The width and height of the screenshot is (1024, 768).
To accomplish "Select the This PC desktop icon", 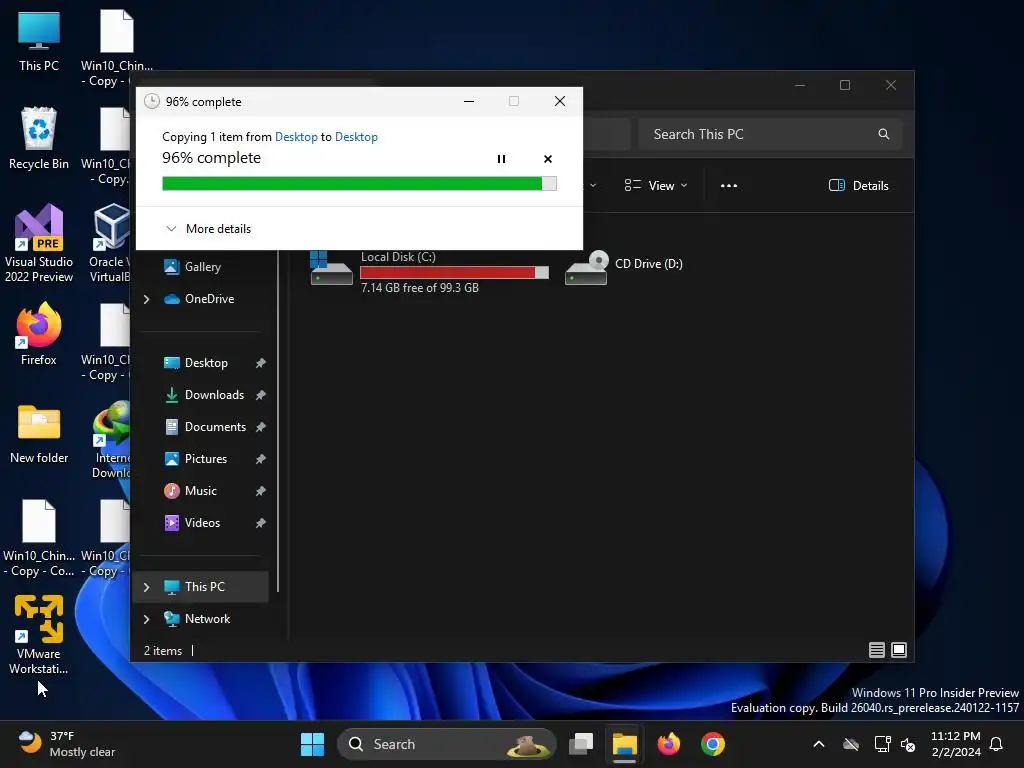I will pyautogui.click(x=39, y=41).
